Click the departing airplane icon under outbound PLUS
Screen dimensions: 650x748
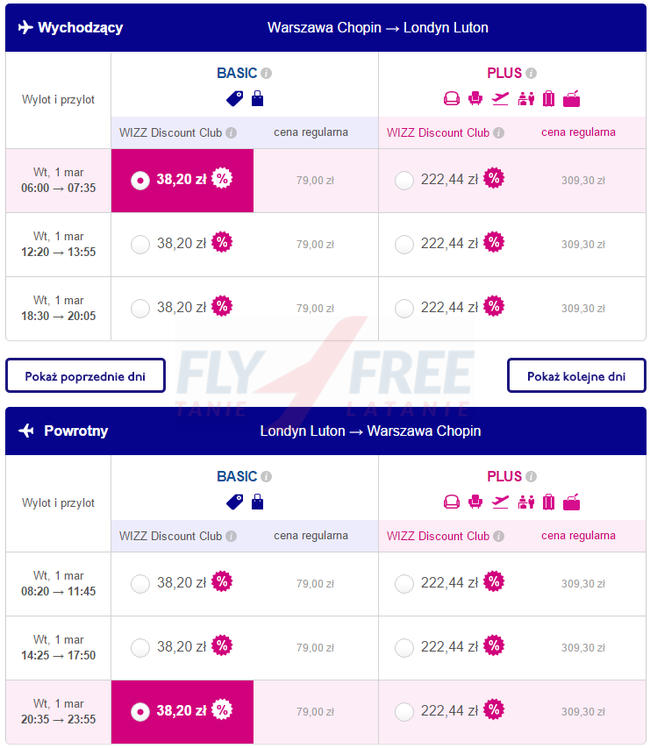(x=501, y=98)
